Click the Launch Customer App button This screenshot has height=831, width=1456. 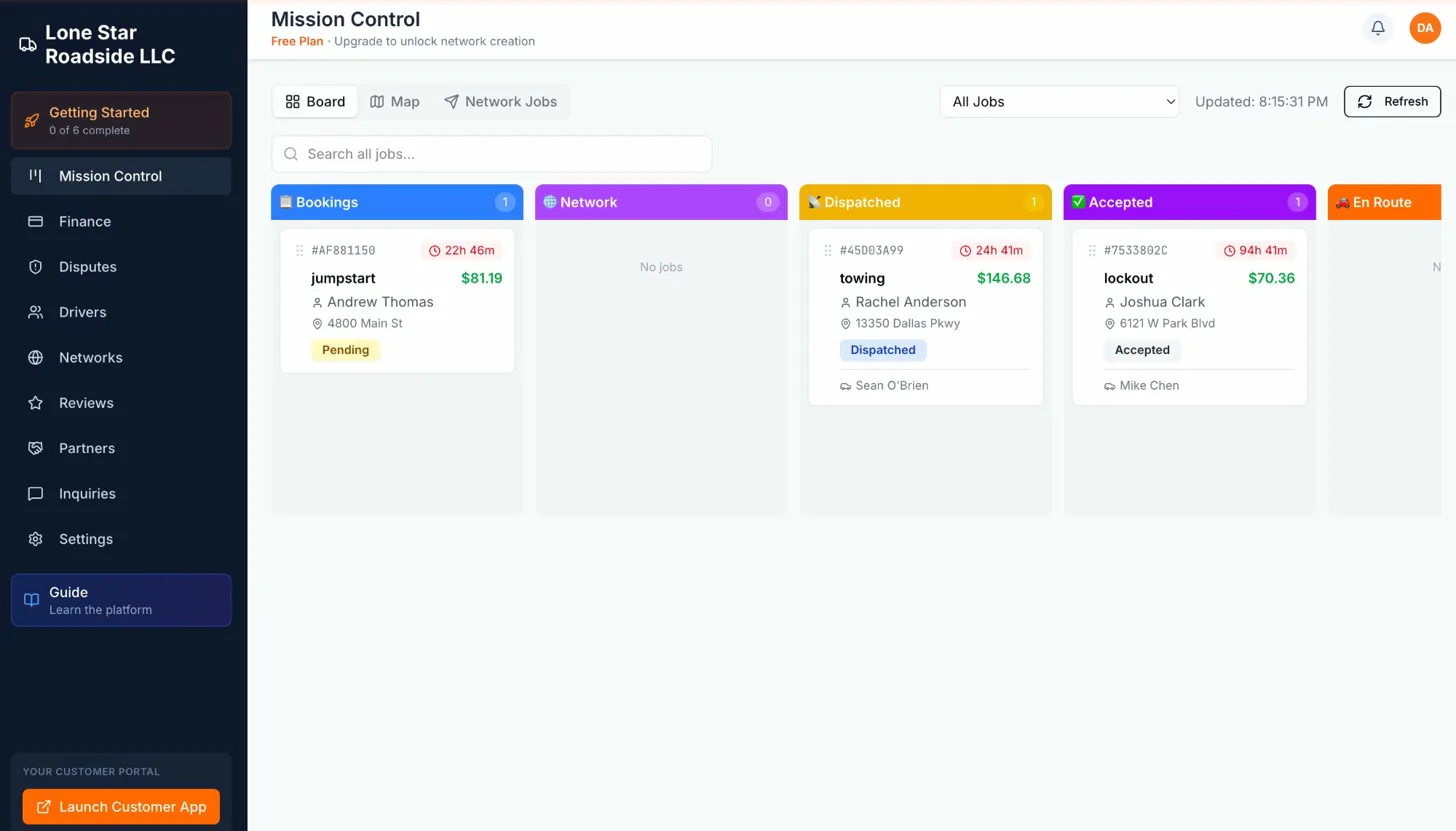tap(120, 806)
